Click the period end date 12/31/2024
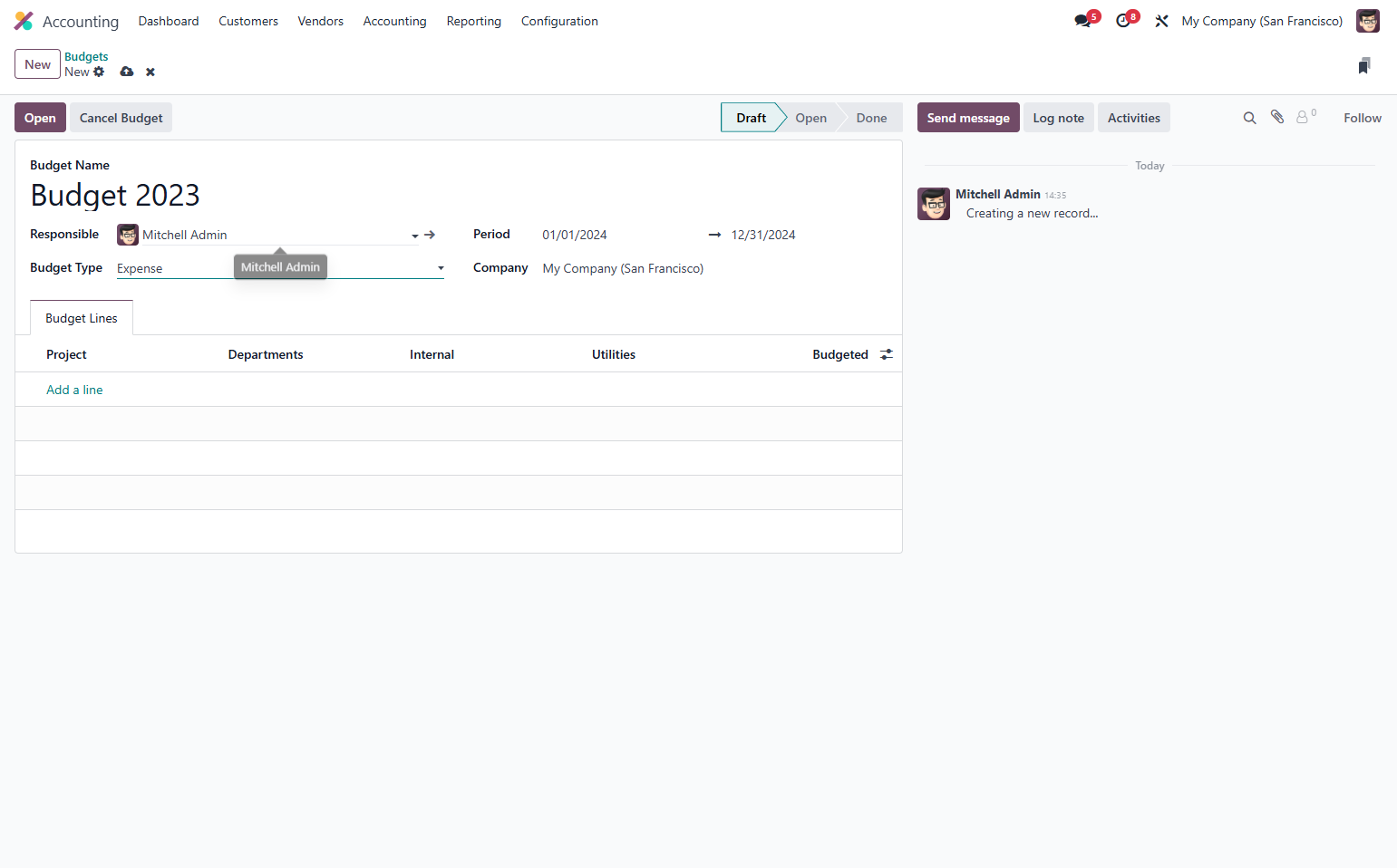The width and height of the screenshot is (1397, 868). [x=763, y=235]
